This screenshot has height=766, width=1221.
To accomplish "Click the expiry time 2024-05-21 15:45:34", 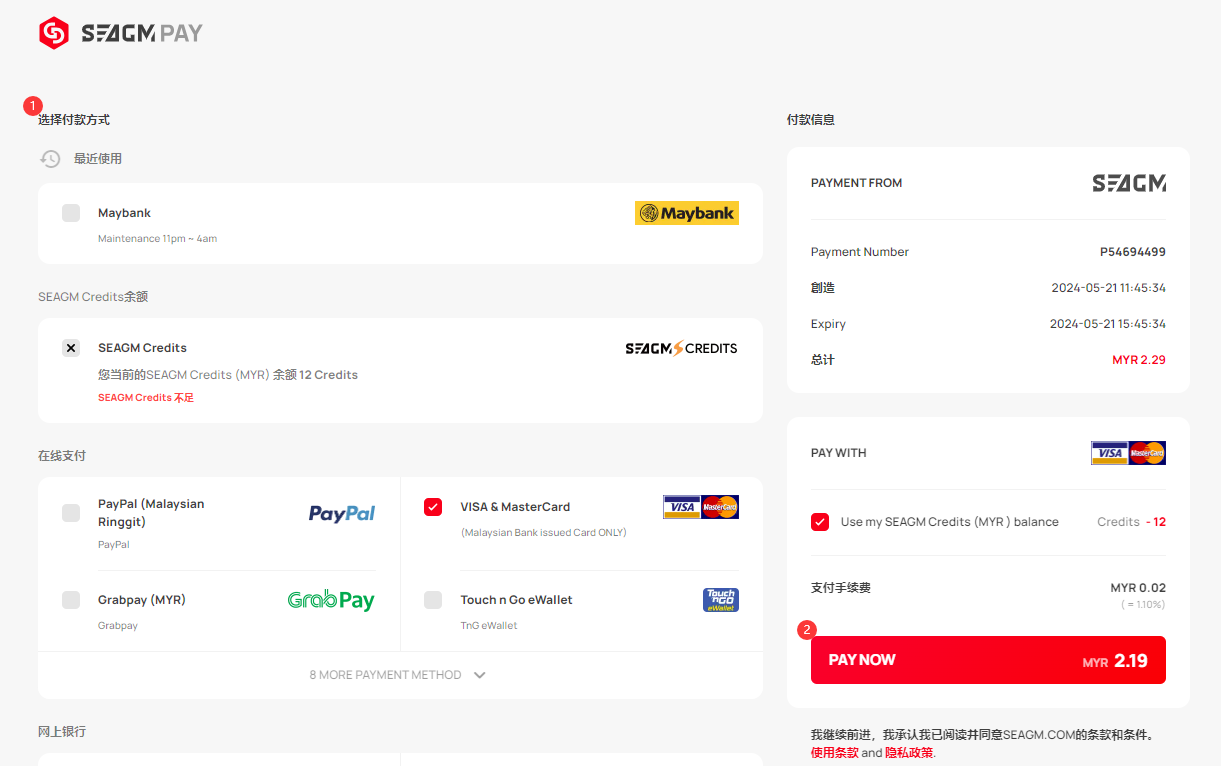I will [x=1108, y=324].
